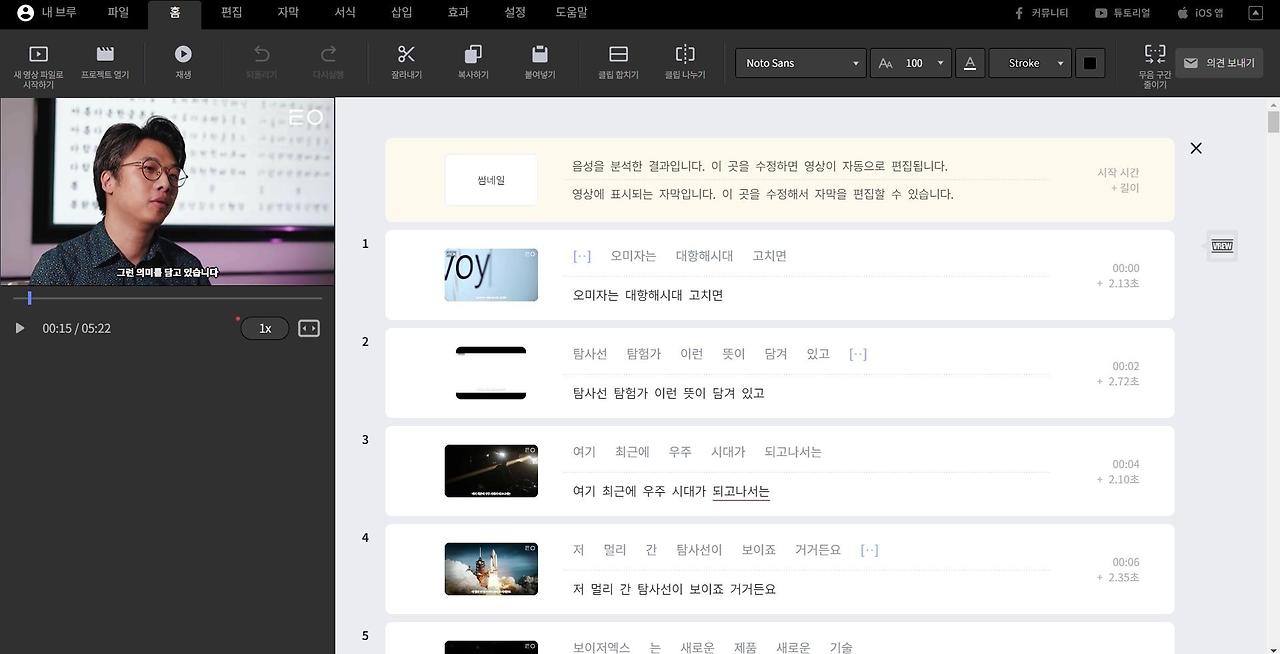Click silence marker [··] before 오미자는
The width and height of the screenshot is (1280, 654).
[582, 256]
